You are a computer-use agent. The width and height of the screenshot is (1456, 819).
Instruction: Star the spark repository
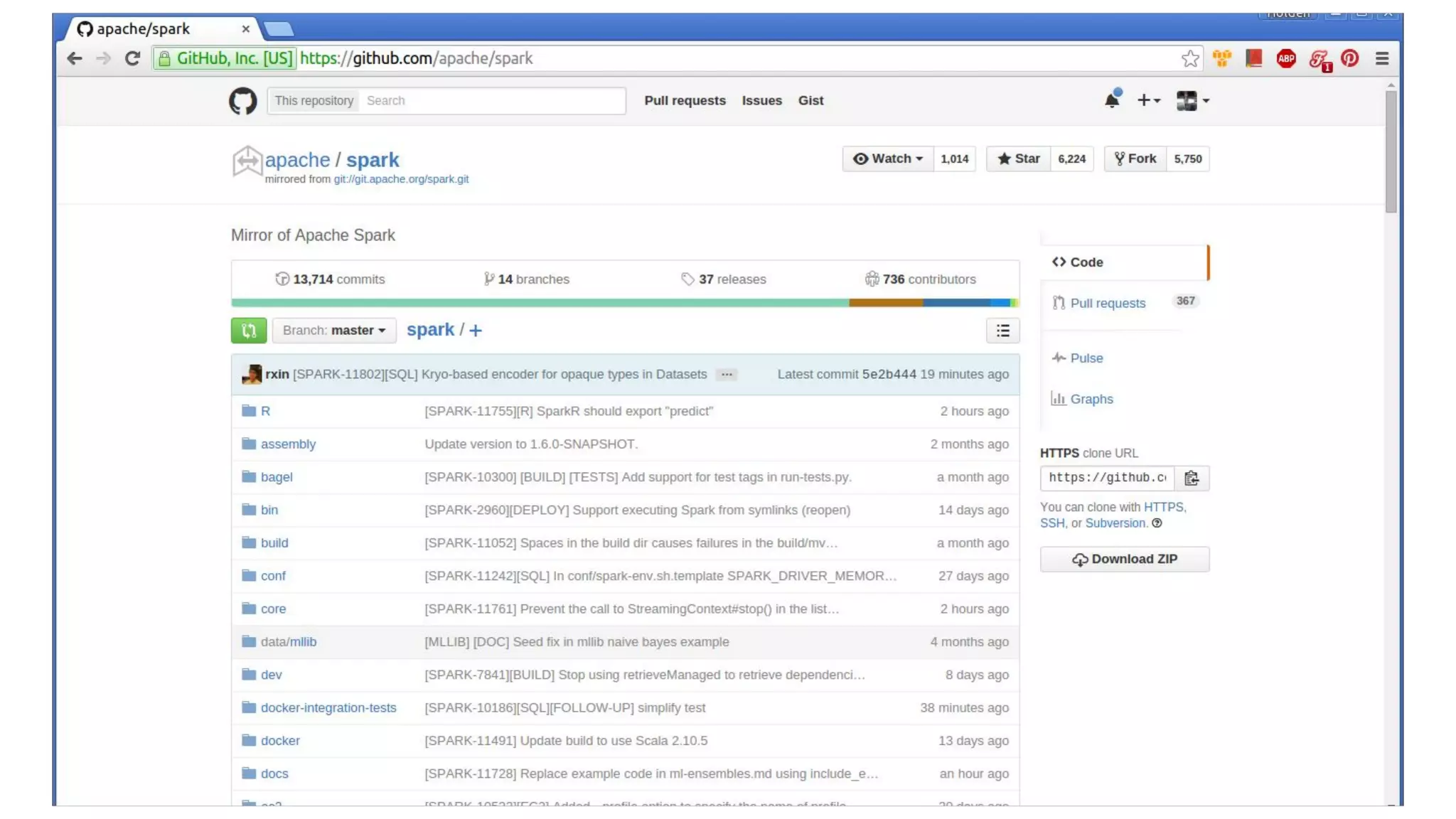tap(1018, 159)
